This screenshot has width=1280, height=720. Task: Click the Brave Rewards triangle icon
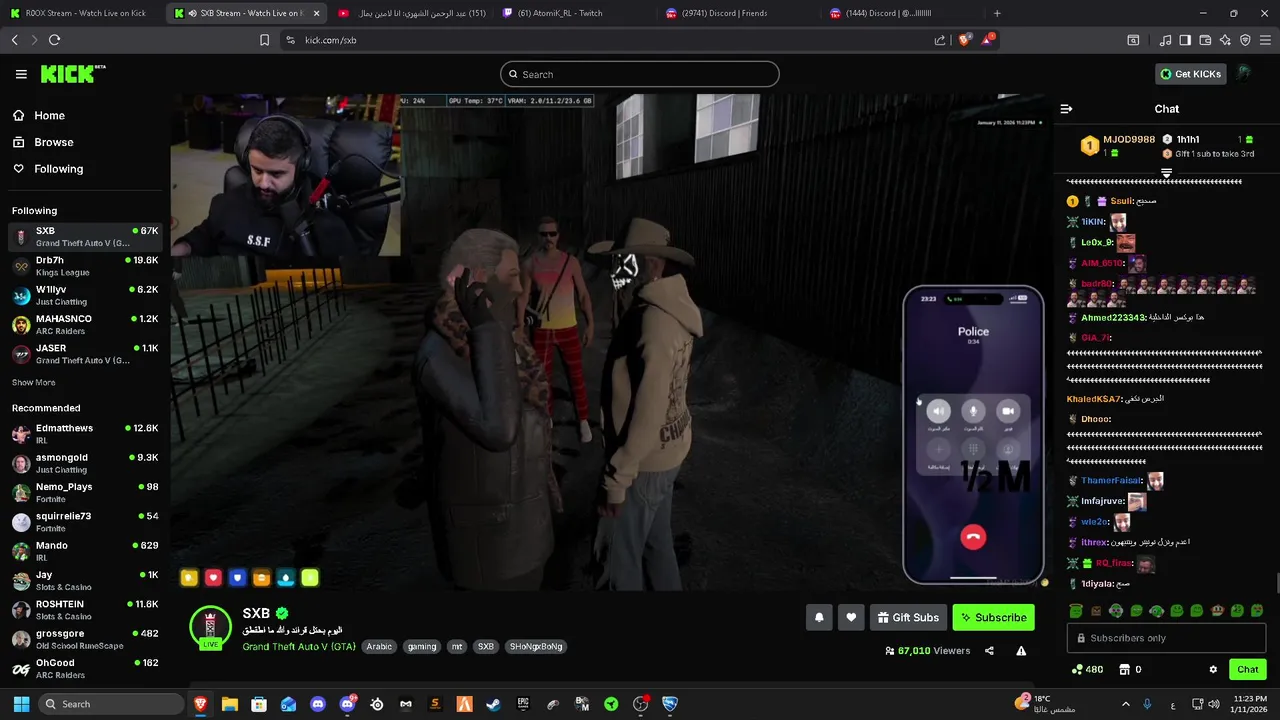click(988, 40)
